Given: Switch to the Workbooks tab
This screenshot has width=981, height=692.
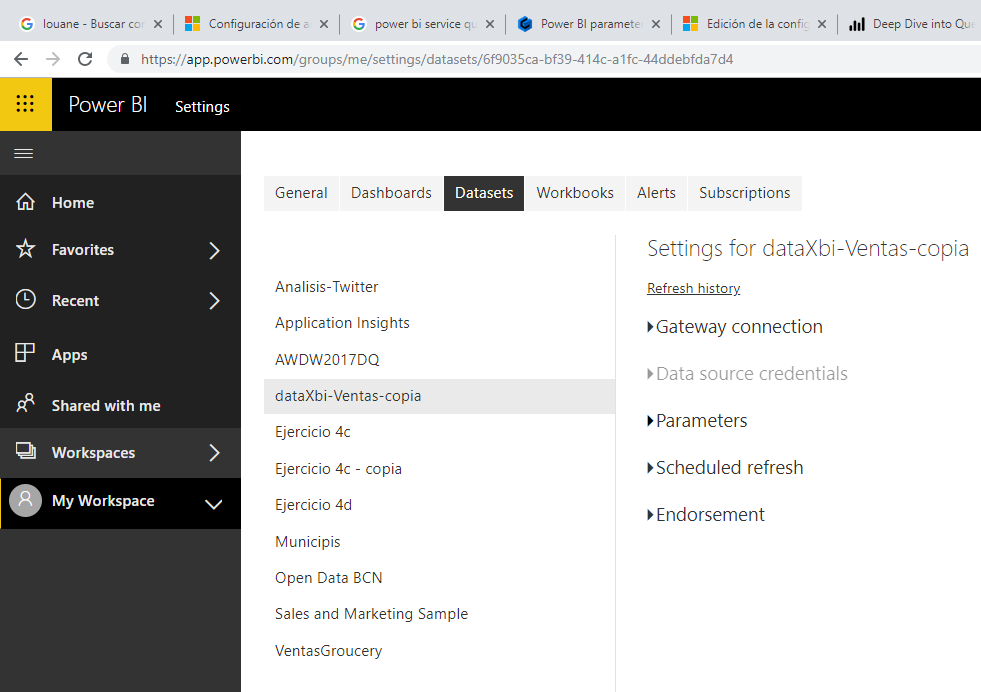Looking at the screenshot, I should coord(574,192).
